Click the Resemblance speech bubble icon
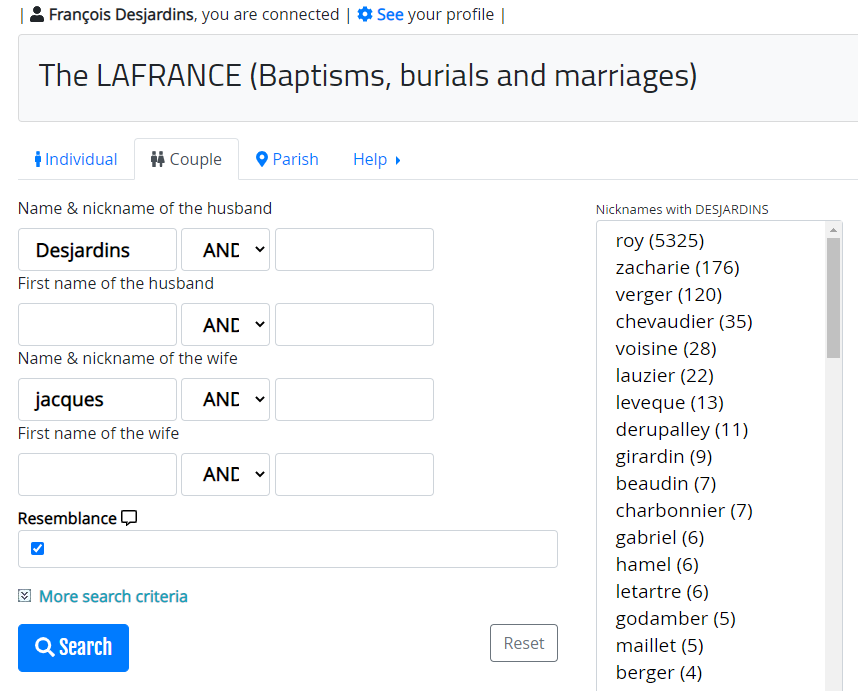Screen dimensions: 858x691 [x=129, y=518]
